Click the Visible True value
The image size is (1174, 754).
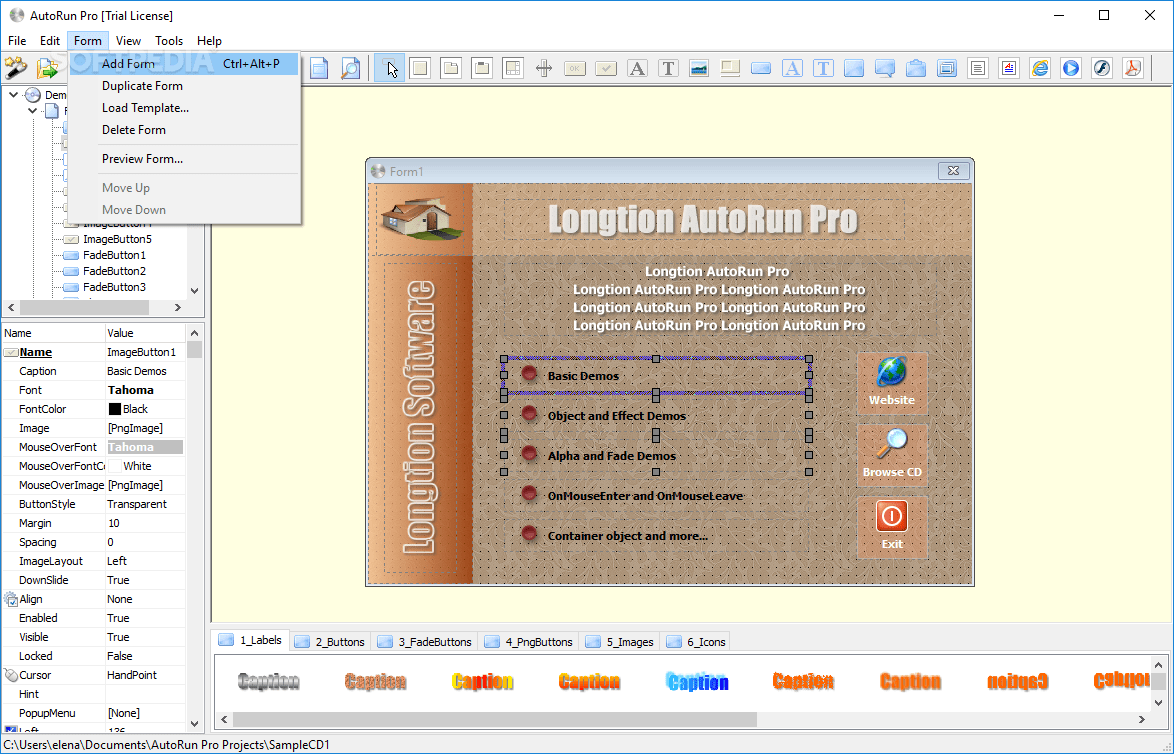pyautogui.click(x=145, y=637)
